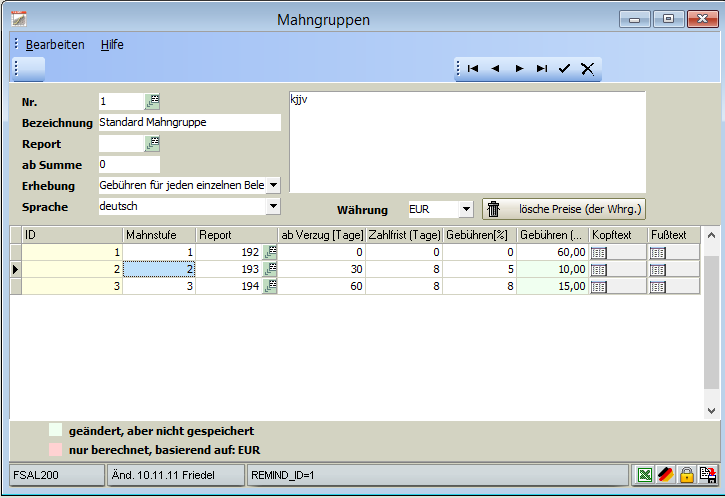Click the toolbar grip handle at left
725x498 pixels.
[16, 69]
